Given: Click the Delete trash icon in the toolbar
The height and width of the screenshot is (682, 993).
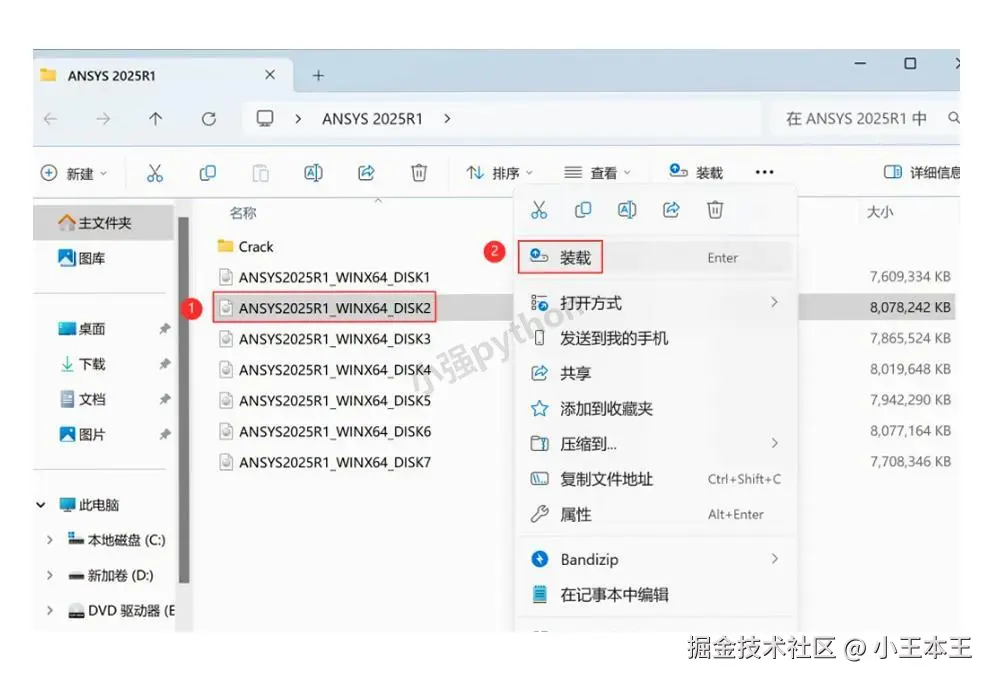Looking at the screenshot, I should point(419,173).
